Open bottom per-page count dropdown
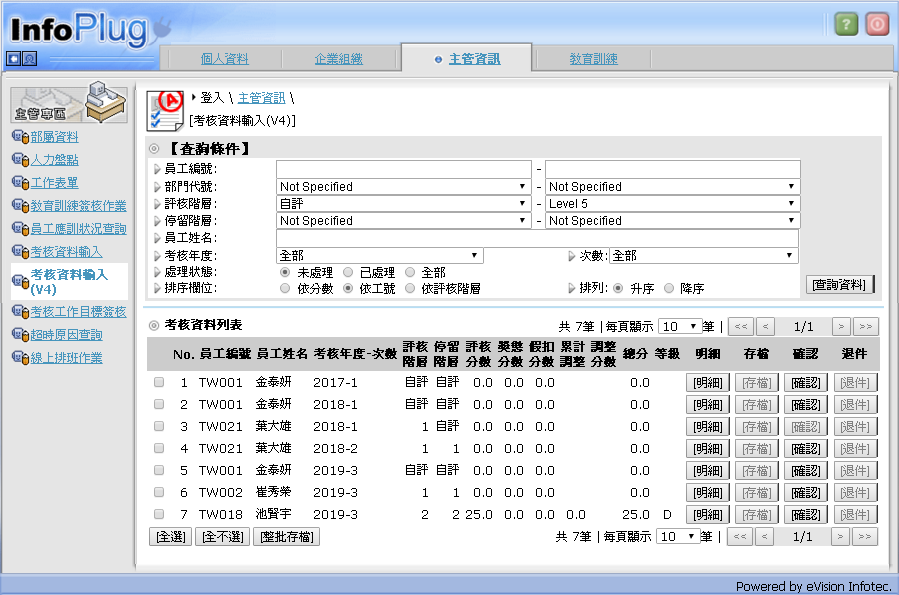 click(x=678, y=537)
